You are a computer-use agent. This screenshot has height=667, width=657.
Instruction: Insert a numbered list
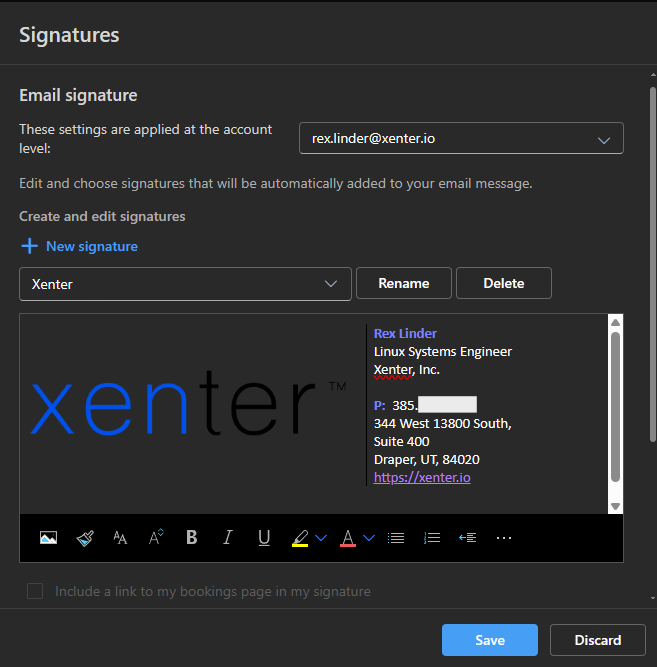click(432, 538)
